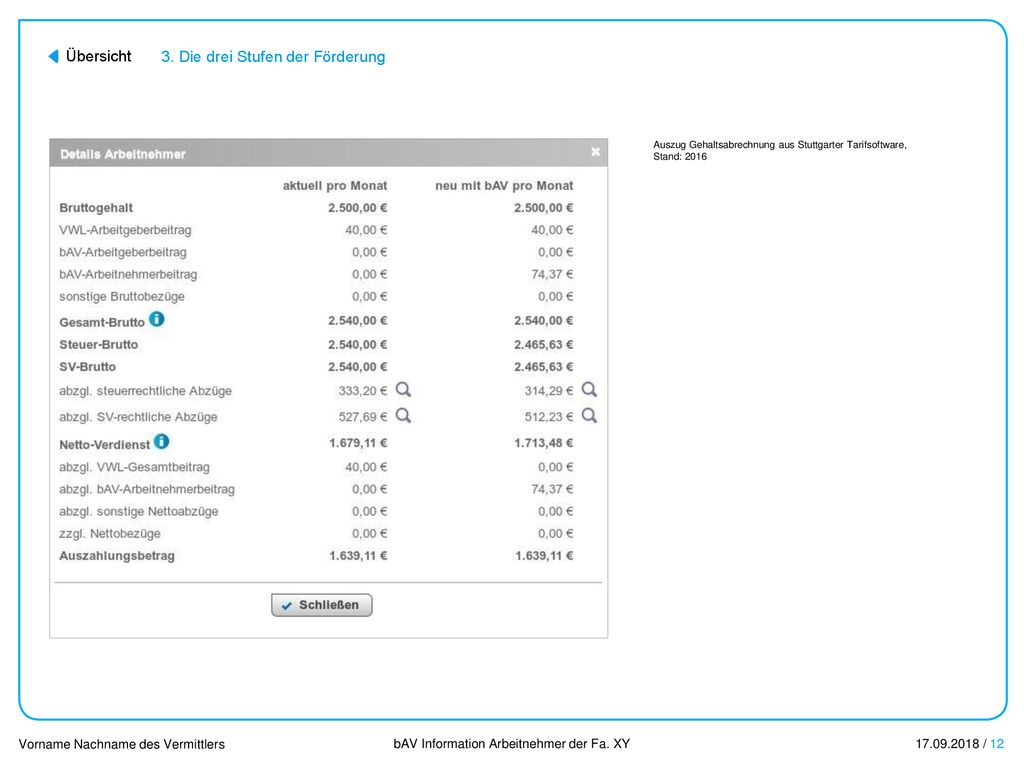Click the blue back arrow beside Übersicht
Viewport: 1024px width, 768px height.
click(54, 56)
